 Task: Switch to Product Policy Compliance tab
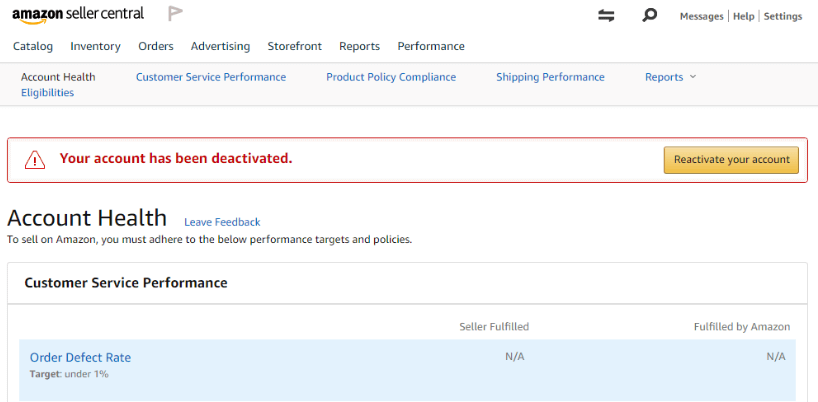(391, 77)
